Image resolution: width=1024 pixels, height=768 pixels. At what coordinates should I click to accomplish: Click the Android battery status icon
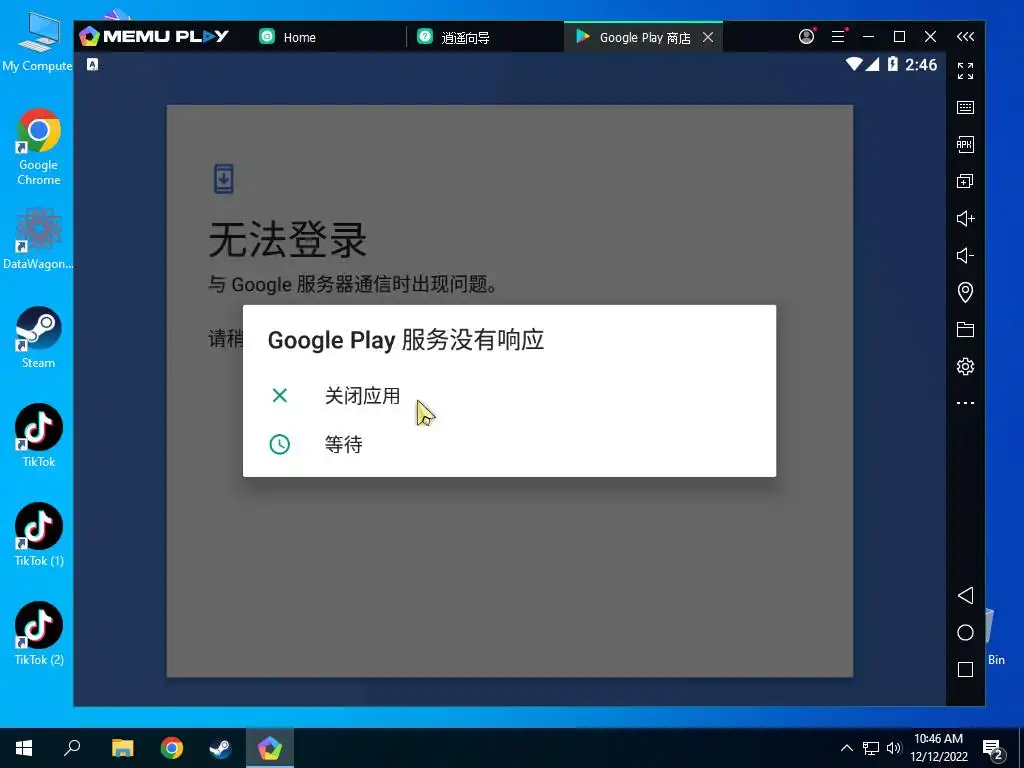[892, 64]
